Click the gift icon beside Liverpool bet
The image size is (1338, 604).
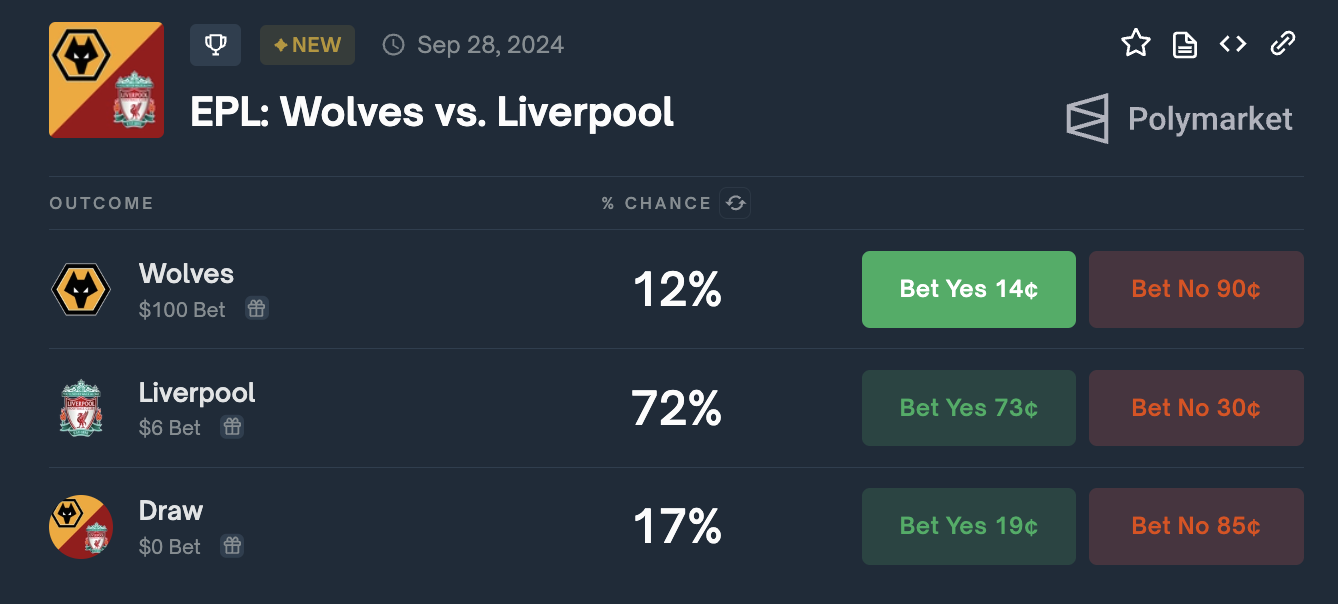tap(232, 427)
